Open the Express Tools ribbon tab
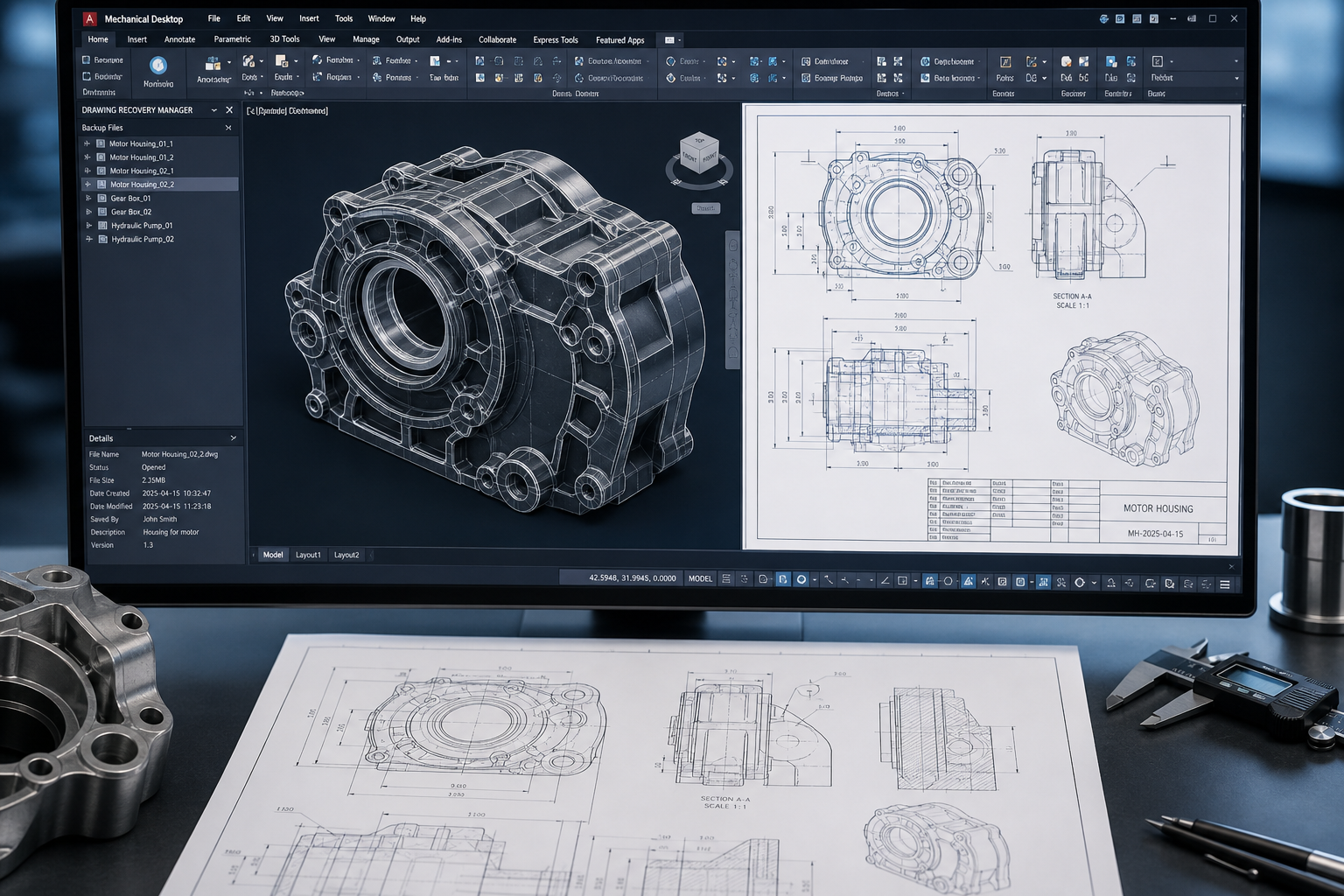Viewport: 1344px width, 896px height. point(556,39)
